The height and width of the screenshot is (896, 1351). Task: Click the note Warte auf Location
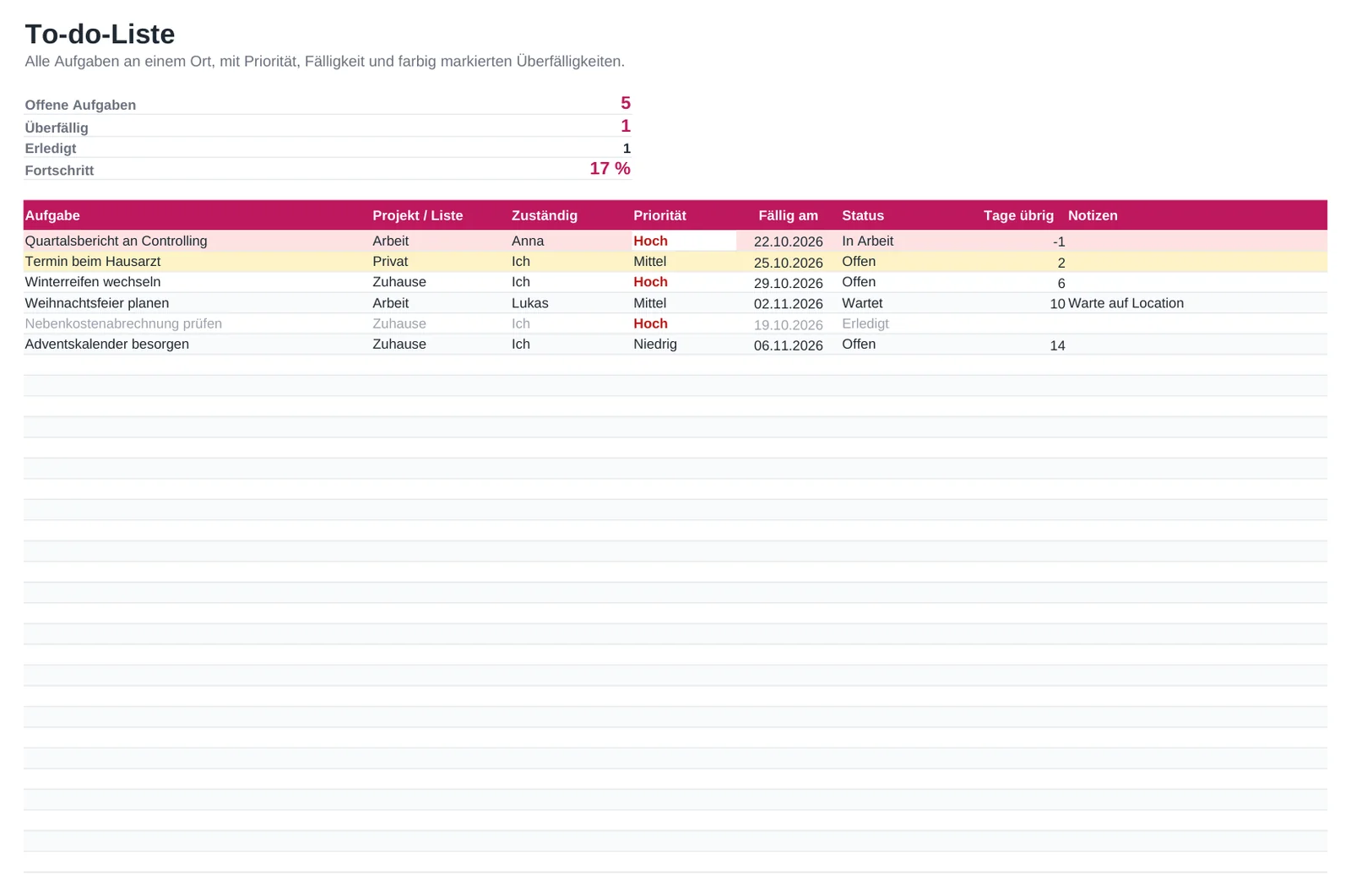1126,303
